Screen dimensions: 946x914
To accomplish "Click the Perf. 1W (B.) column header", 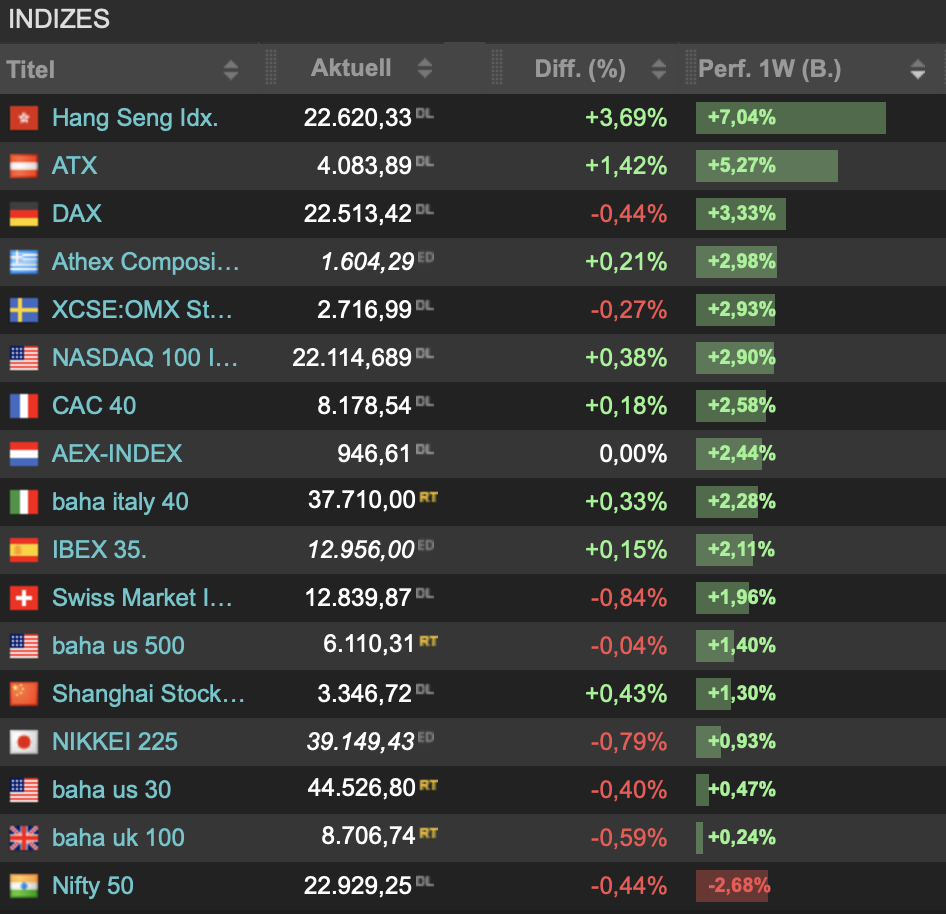I will 769,69.
